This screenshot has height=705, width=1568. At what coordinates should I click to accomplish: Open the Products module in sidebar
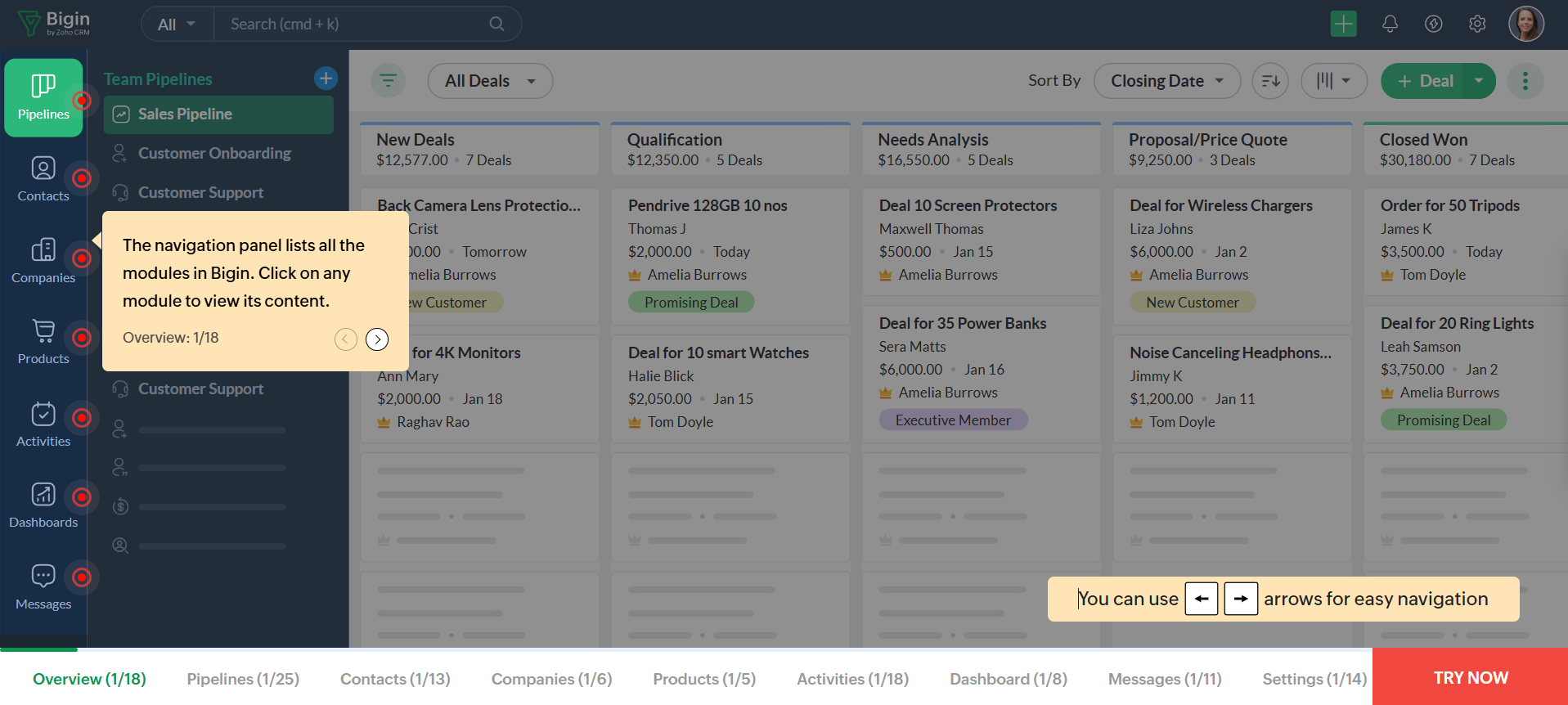click(x=43, y=342)
